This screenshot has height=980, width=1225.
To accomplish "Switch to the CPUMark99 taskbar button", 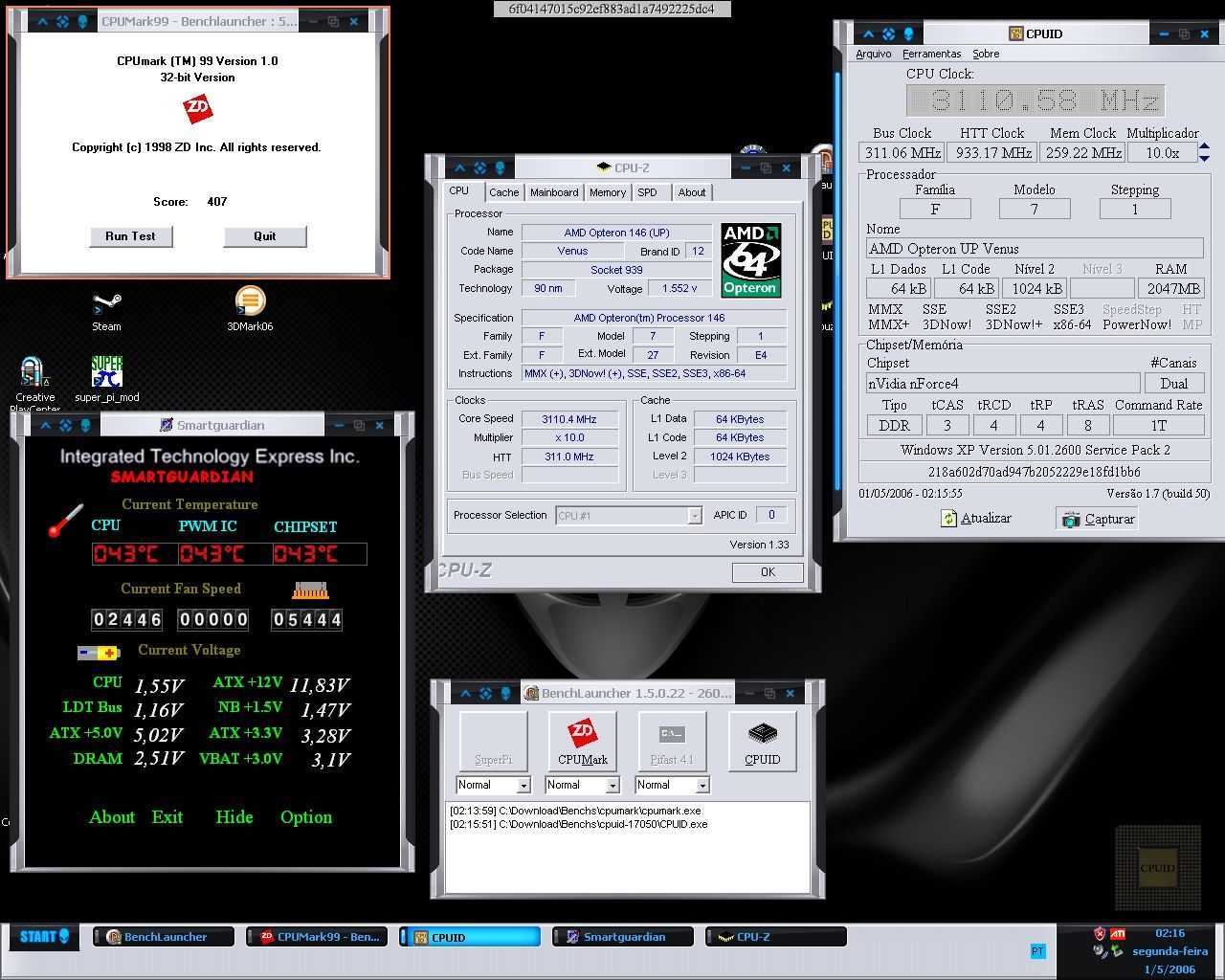I will coord(317,937).
